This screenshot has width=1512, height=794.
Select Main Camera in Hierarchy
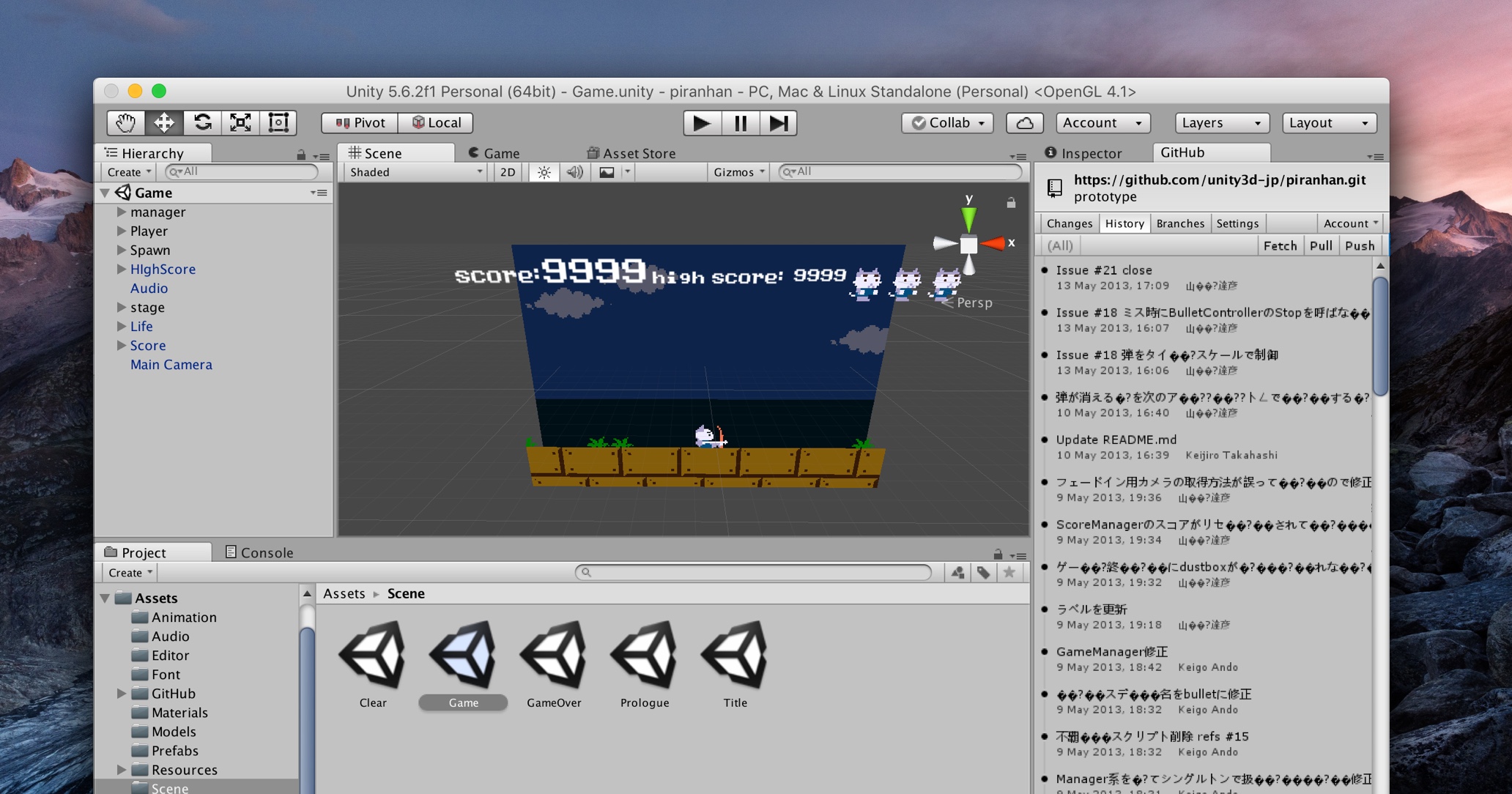tap(171, 364)
